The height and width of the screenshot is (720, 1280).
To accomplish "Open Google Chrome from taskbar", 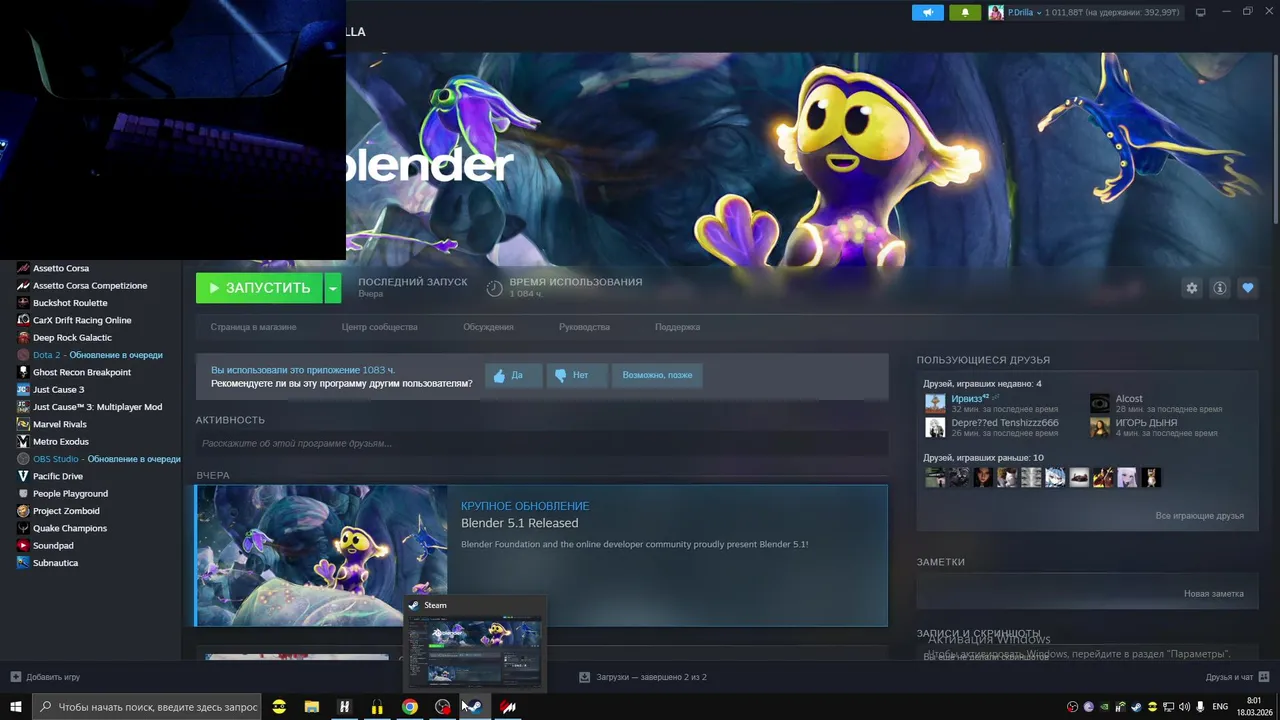I will coord(410,707).
